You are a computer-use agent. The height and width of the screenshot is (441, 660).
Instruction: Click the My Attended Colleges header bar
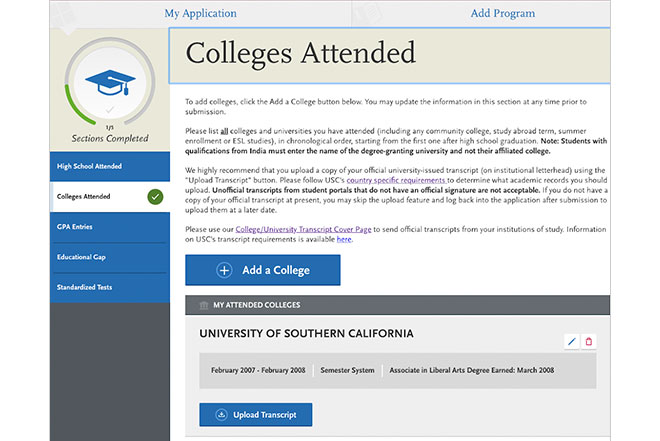(400, 305)
